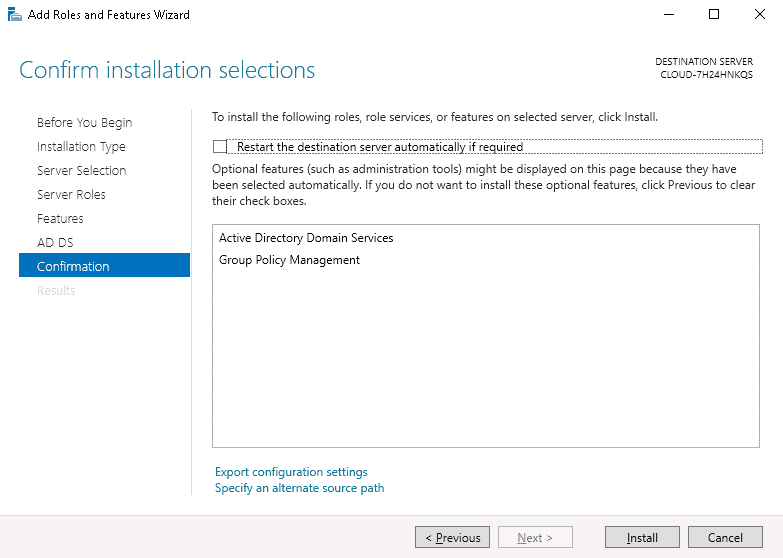Cancel the wizard
Image resolution: width=783 pixels, height=558 pixels.
725,538
